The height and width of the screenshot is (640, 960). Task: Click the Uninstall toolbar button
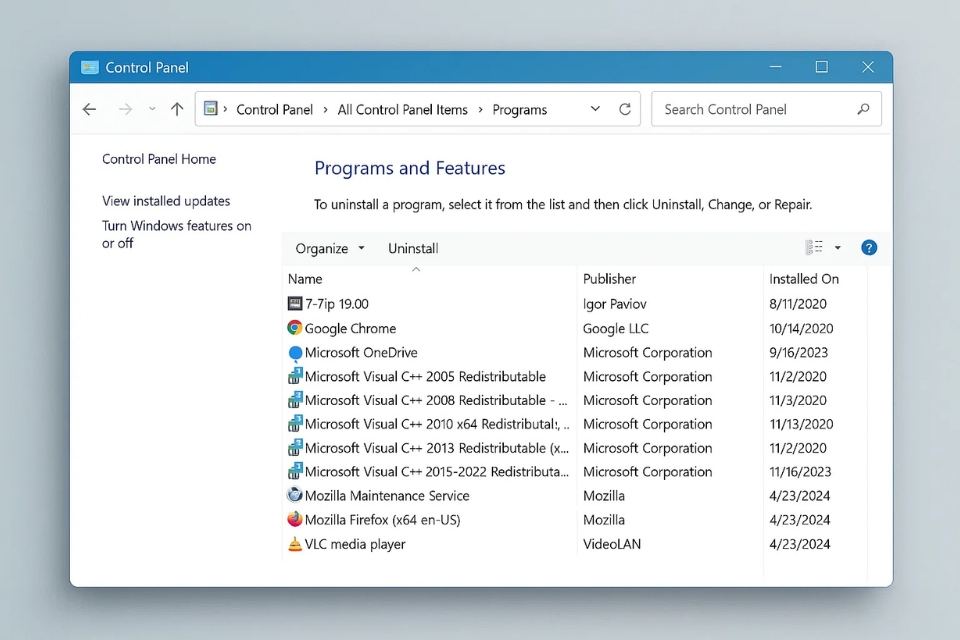point(413,248)
